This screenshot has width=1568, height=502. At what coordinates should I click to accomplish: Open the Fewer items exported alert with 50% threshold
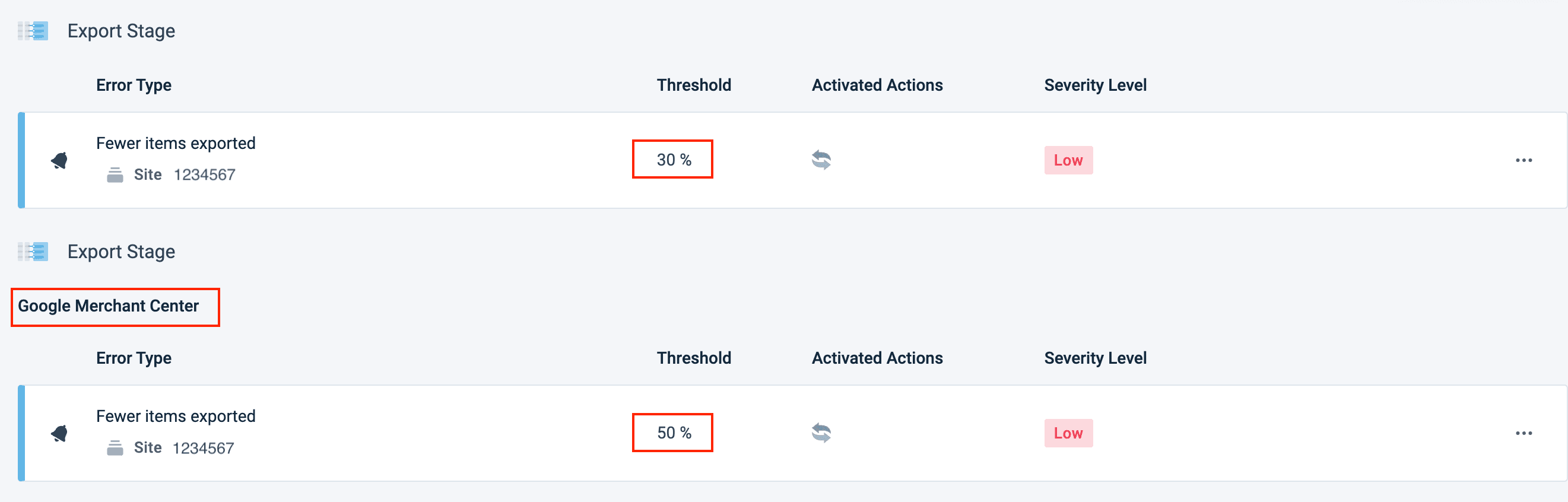(x=176, y=417)
